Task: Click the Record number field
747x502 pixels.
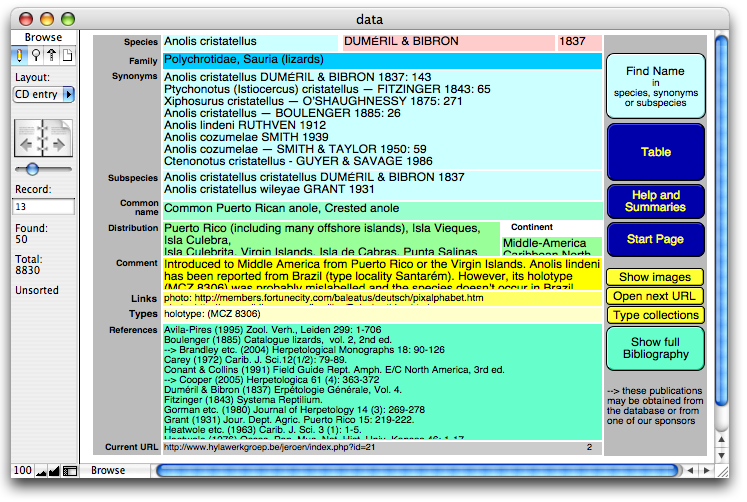Action: click(43, 207)
